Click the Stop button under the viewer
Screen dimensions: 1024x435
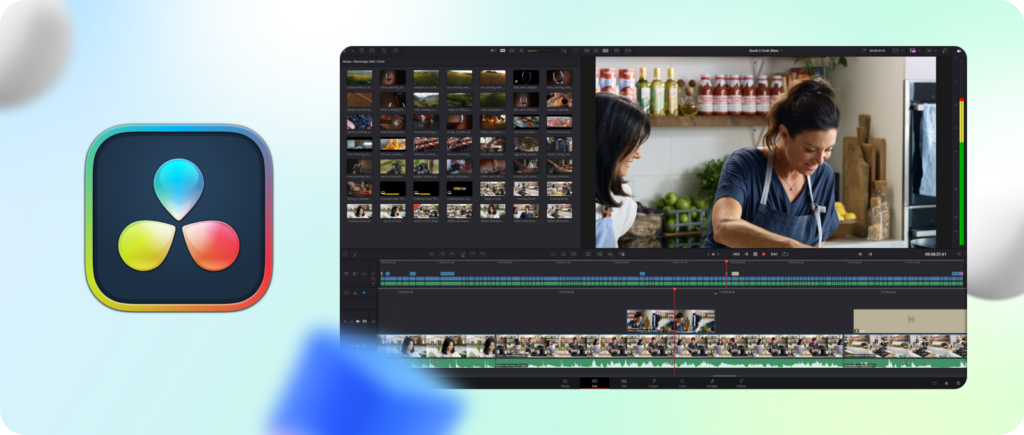(x=755, y=254)
